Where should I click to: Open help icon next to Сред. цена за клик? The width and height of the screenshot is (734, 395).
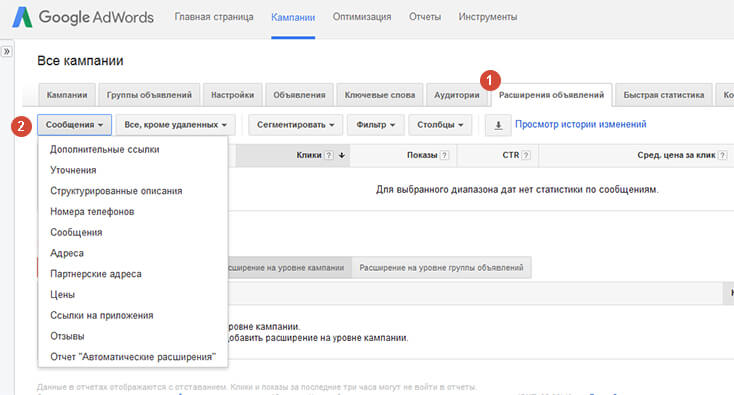[x=723, y=155]
